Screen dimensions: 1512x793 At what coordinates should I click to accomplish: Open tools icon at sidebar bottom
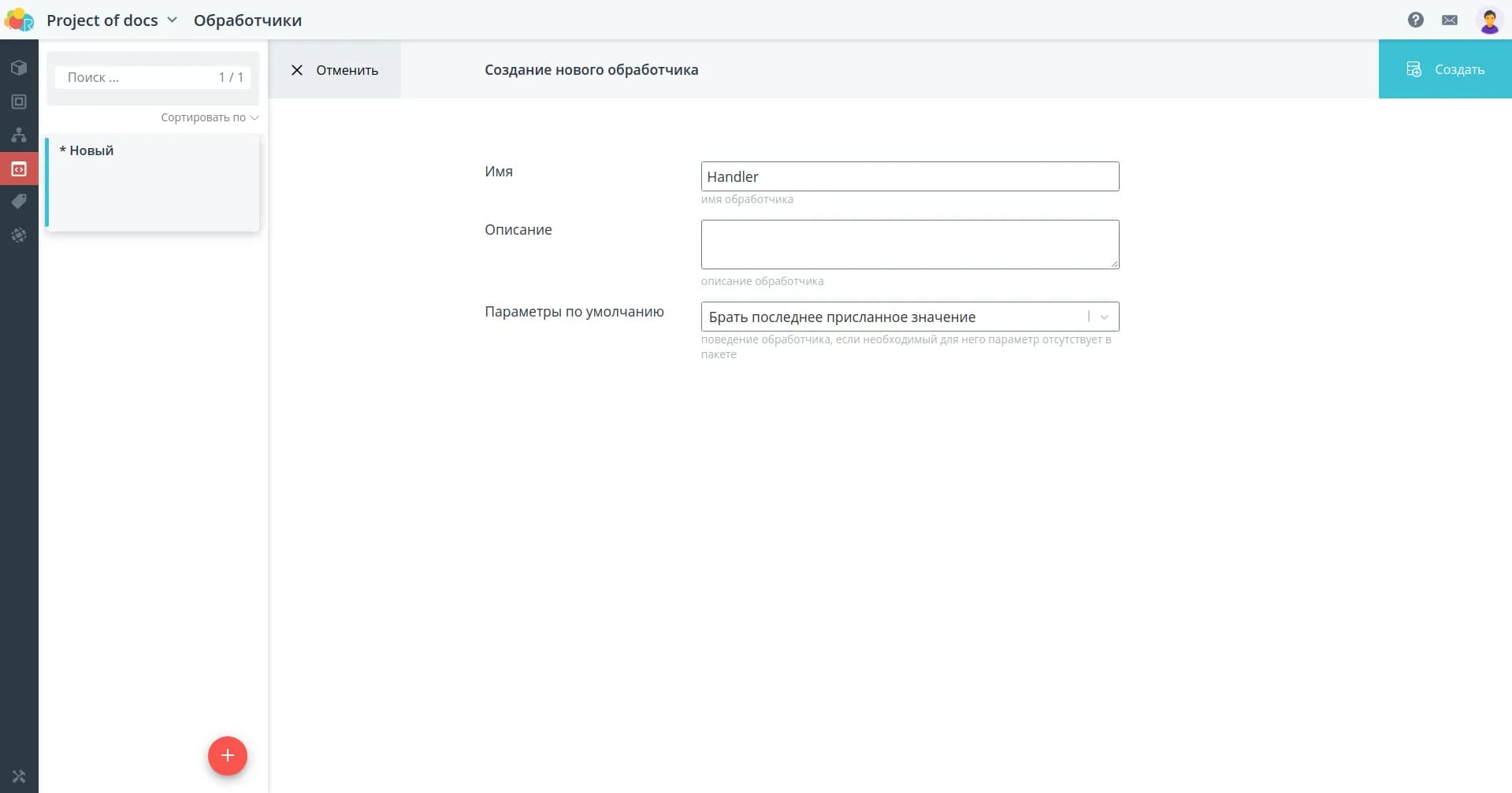pos(19,776)
